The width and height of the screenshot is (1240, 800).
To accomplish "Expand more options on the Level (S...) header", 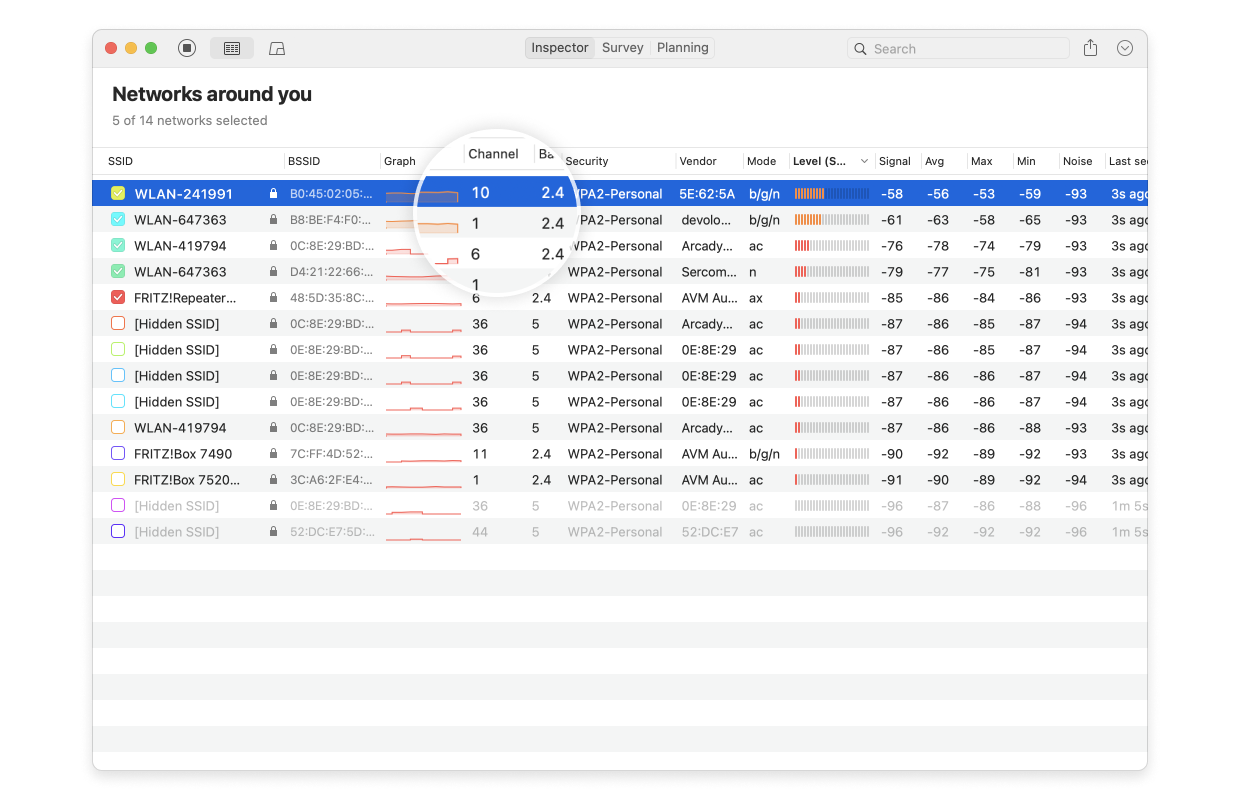I will coord(864,161).
